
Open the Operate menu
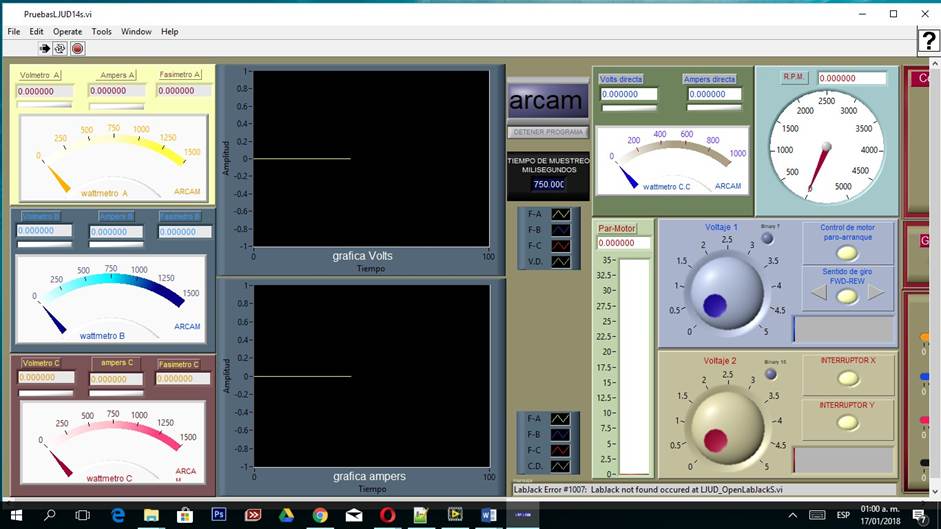(x=68, y=32)
